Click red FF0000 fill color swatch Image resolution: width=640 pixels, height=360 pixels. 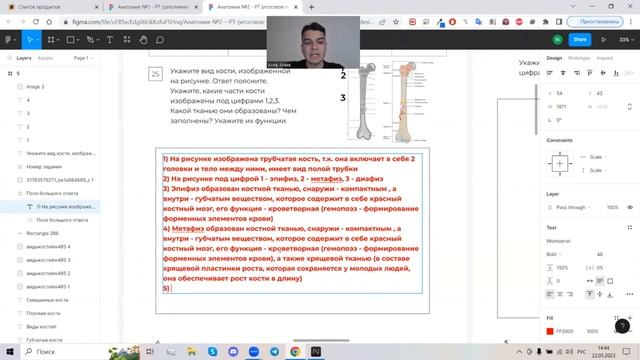click(550, 331)
